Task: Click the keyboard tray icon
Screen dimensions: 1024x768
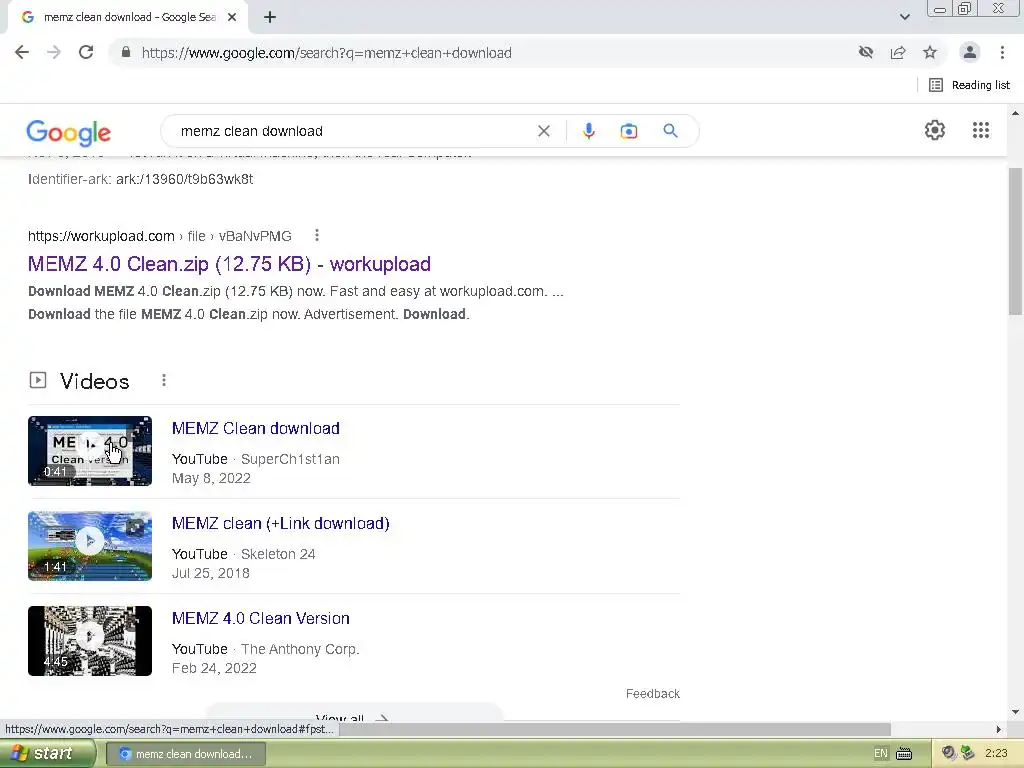Action: click(x=904, y=754)
